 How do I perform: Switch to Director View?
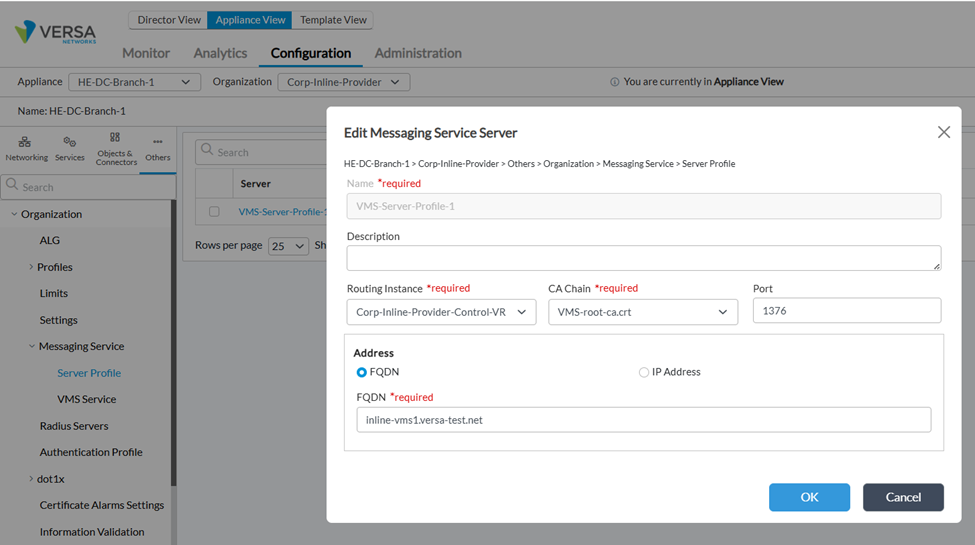point(169,20)
